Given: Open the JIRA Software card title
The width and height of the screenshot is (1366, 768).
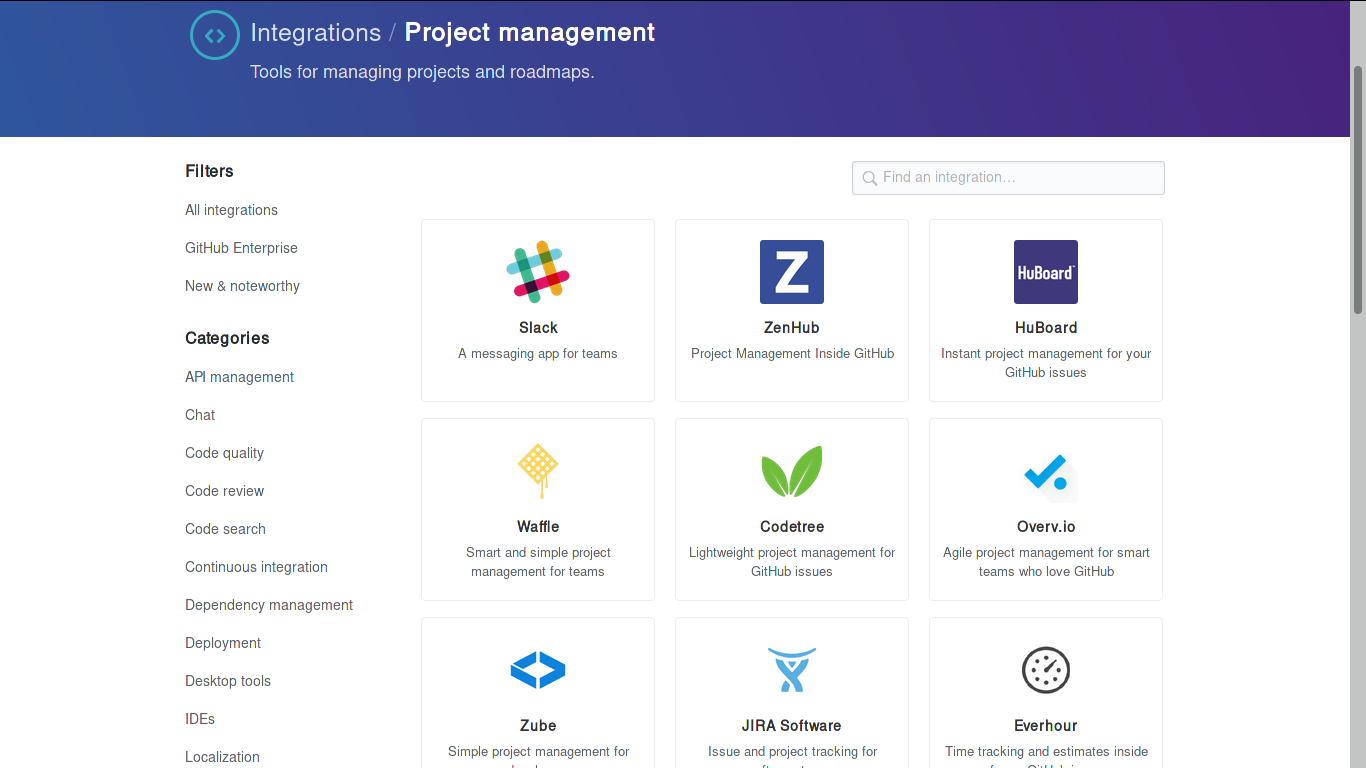Looking at the screenshot, I should [792, 726].
